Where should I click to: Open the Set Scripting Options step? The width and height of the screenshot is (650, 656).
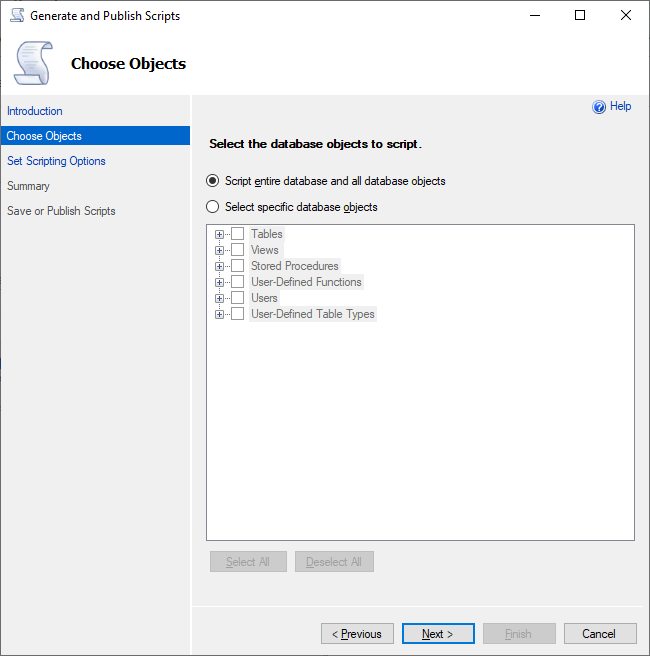point(56,161)
